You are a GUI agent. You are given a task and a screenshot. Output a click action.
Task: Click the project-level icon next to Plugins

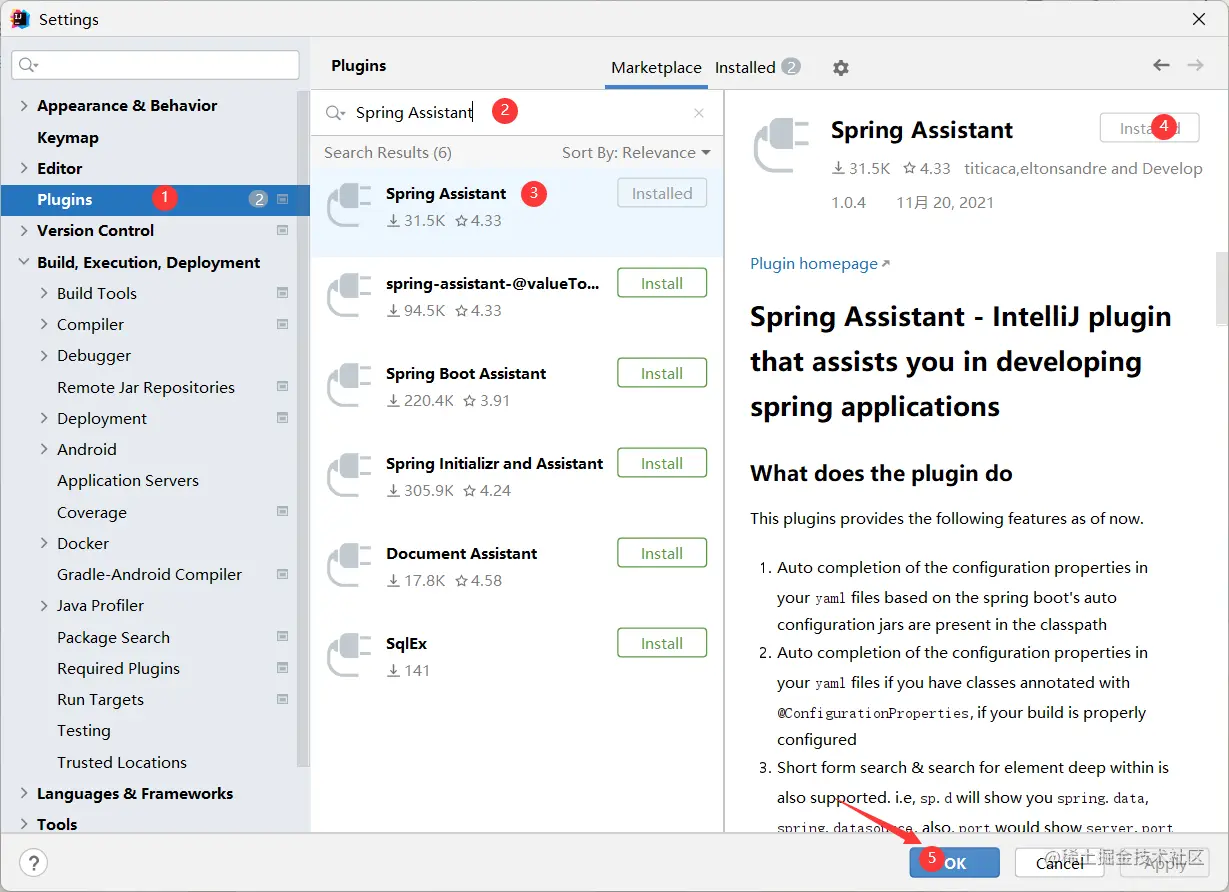point(283,199)
